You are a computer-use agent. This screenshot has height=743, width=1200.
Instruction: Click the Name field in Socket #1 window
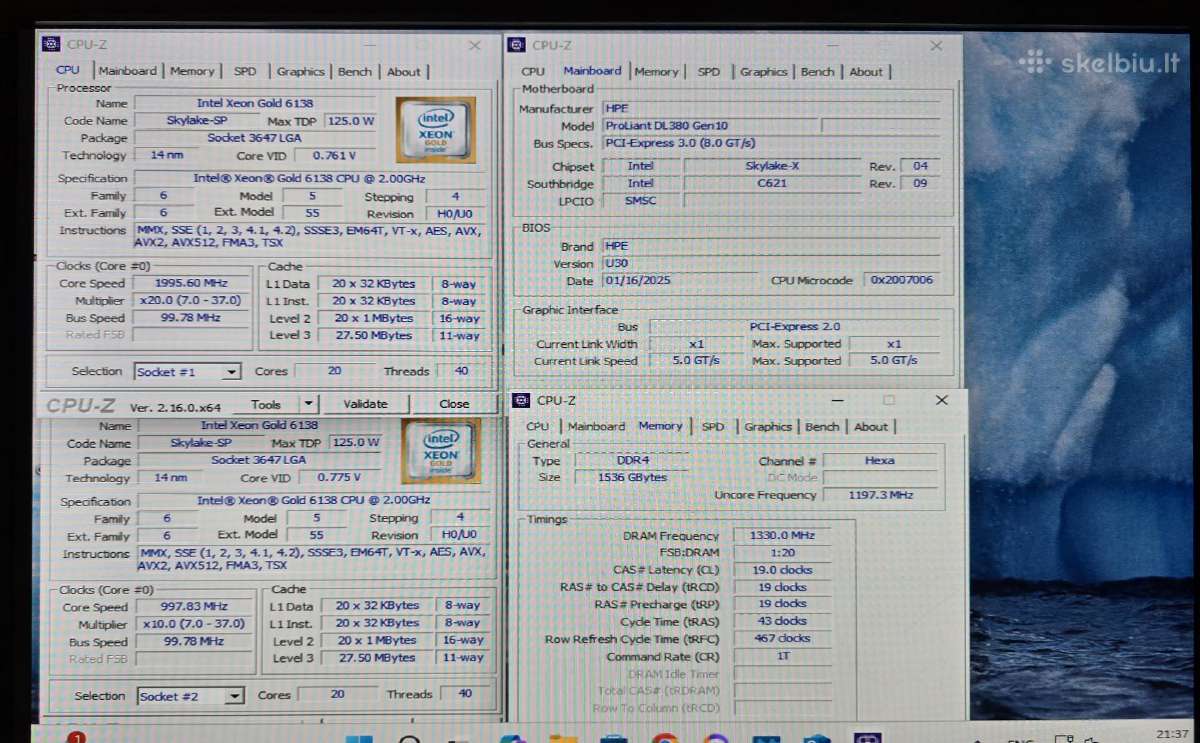point(255,103)
